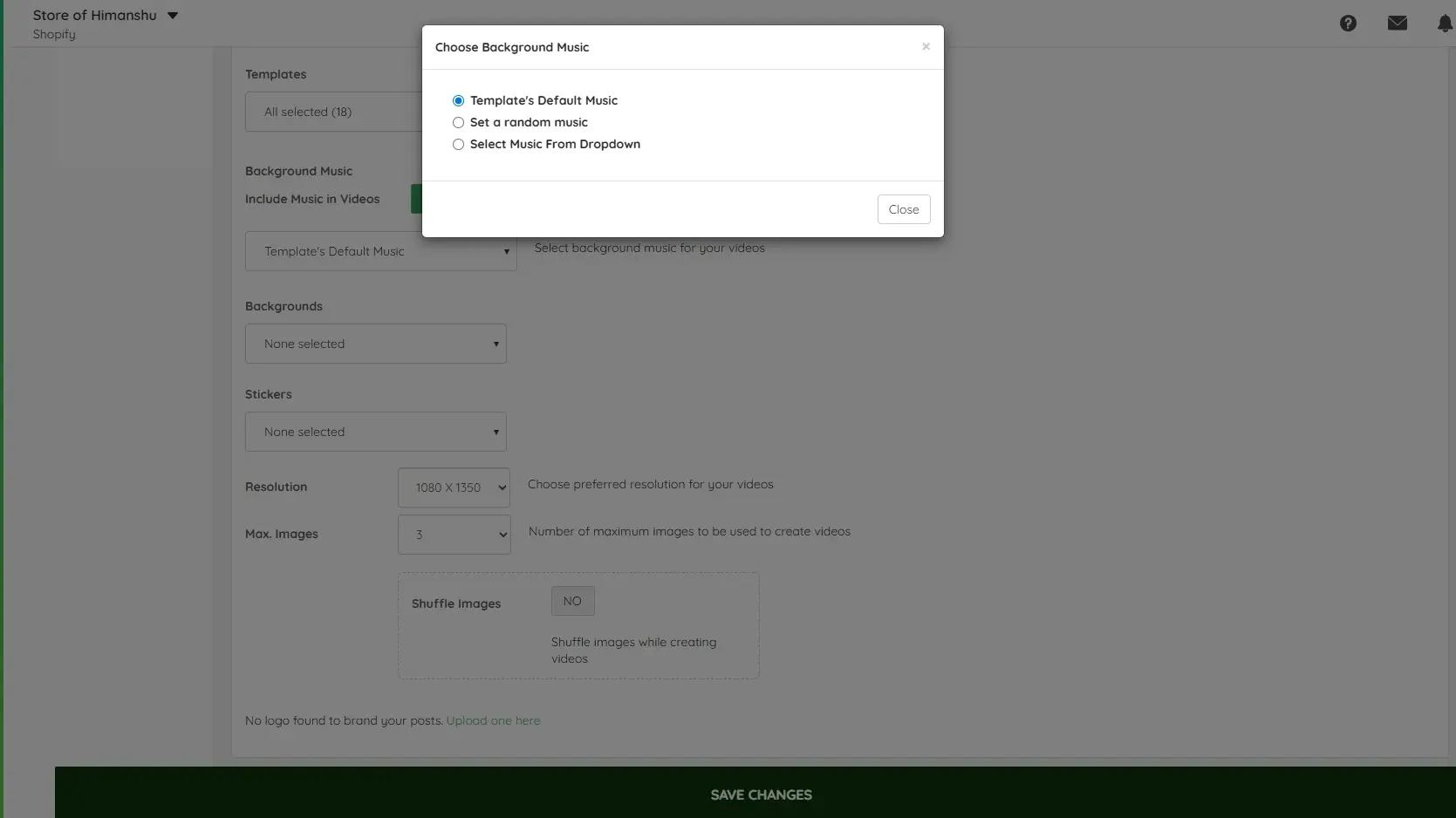This screenshot has height=818, width=1456.
Task: Open the mail envelope icon
Action: click(x=1397, y=24)
